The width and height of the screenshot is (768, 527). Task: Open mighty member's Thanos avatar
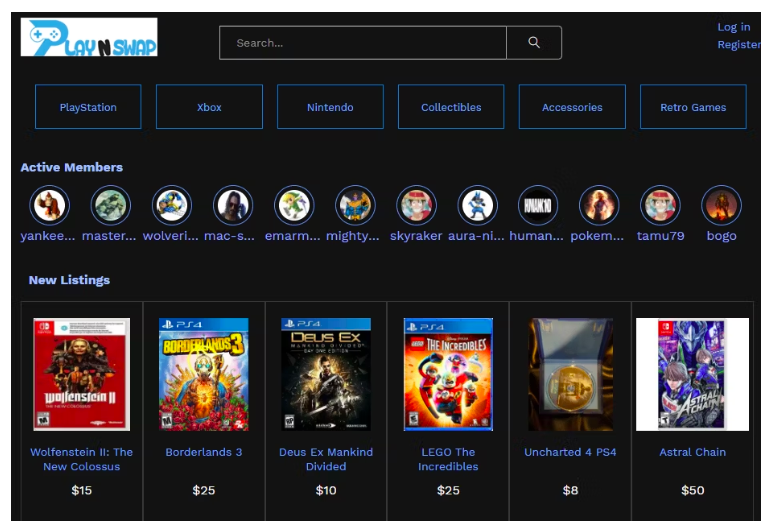click(x=355, y=205)
